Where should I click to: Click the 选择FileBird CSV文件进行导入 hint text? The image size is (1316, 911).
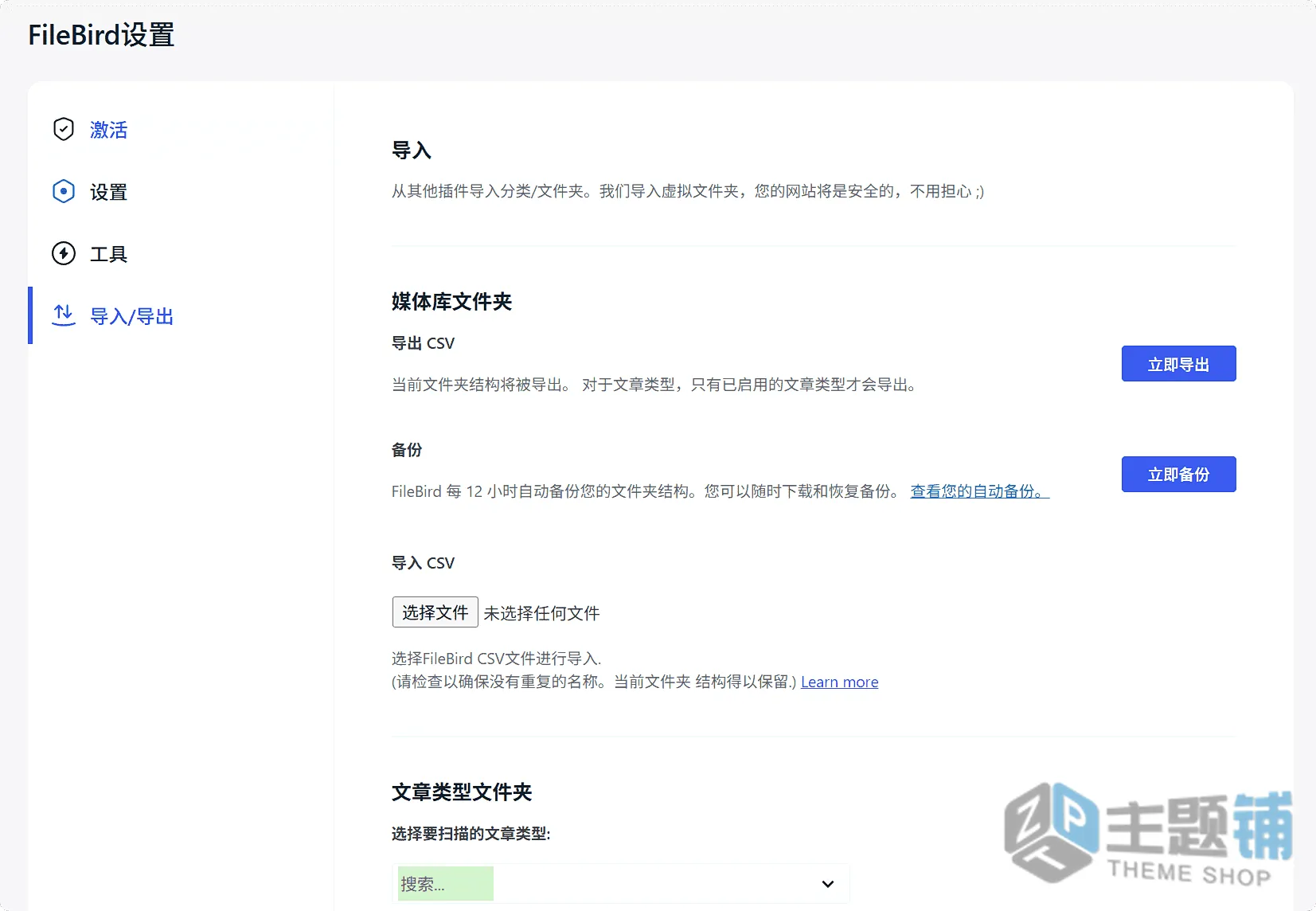[x=496, y=659]
